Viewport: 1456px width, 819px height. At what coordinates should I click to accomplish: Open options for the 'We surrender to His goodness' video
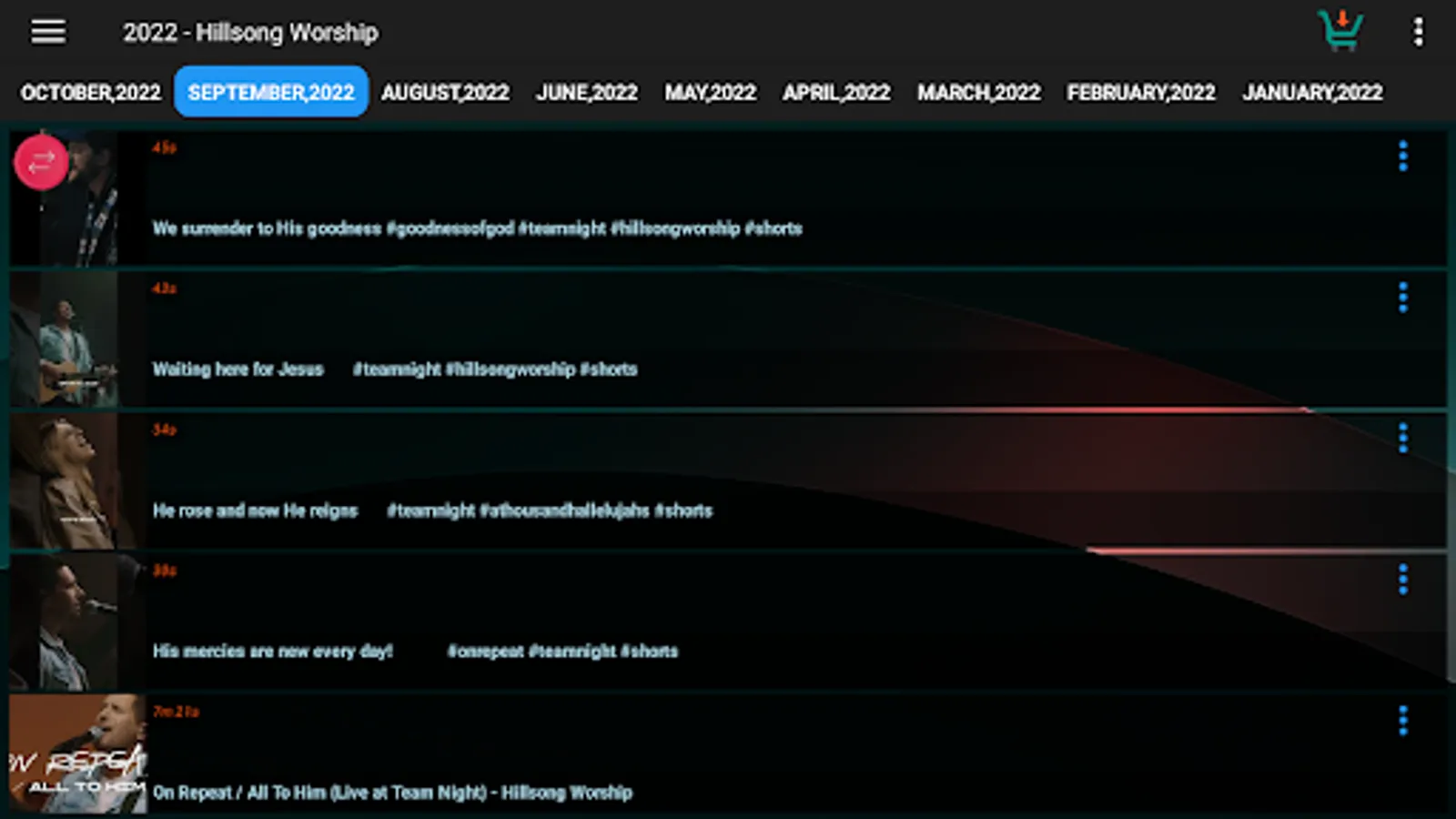[1403, 156]
